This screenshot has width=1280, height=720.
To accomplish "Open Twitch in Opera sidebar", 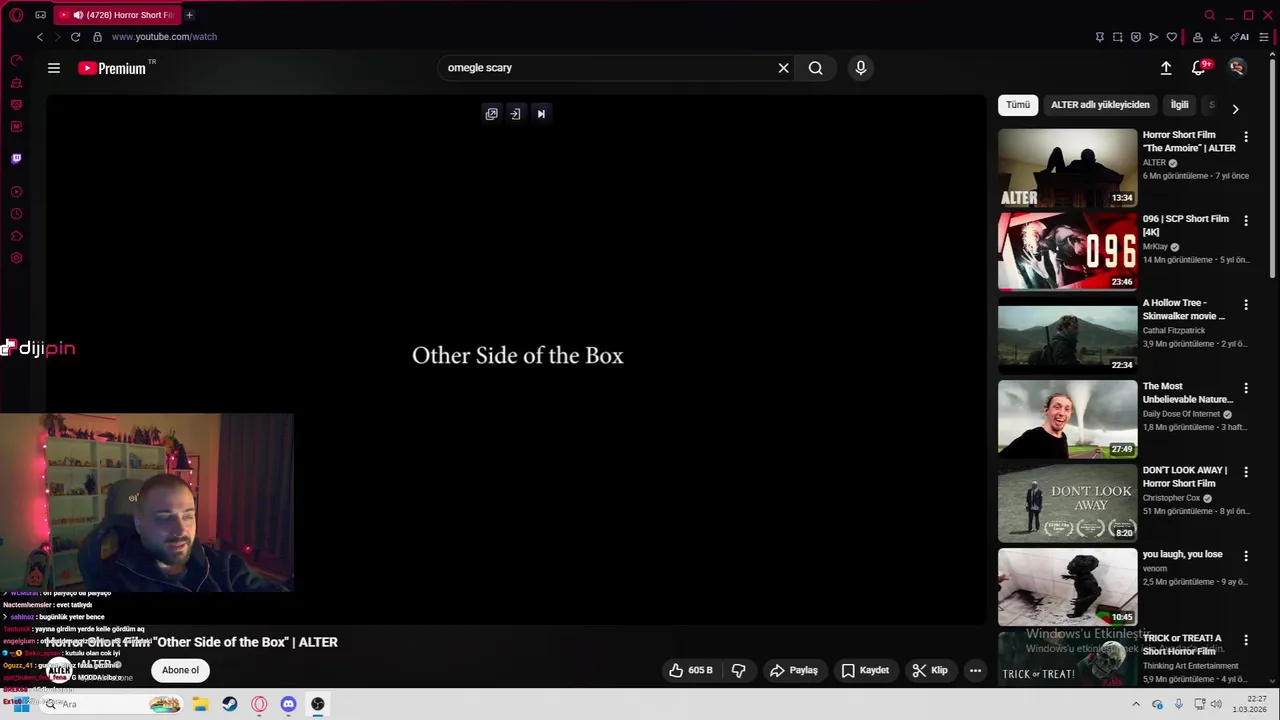I will tap(16, 158).
